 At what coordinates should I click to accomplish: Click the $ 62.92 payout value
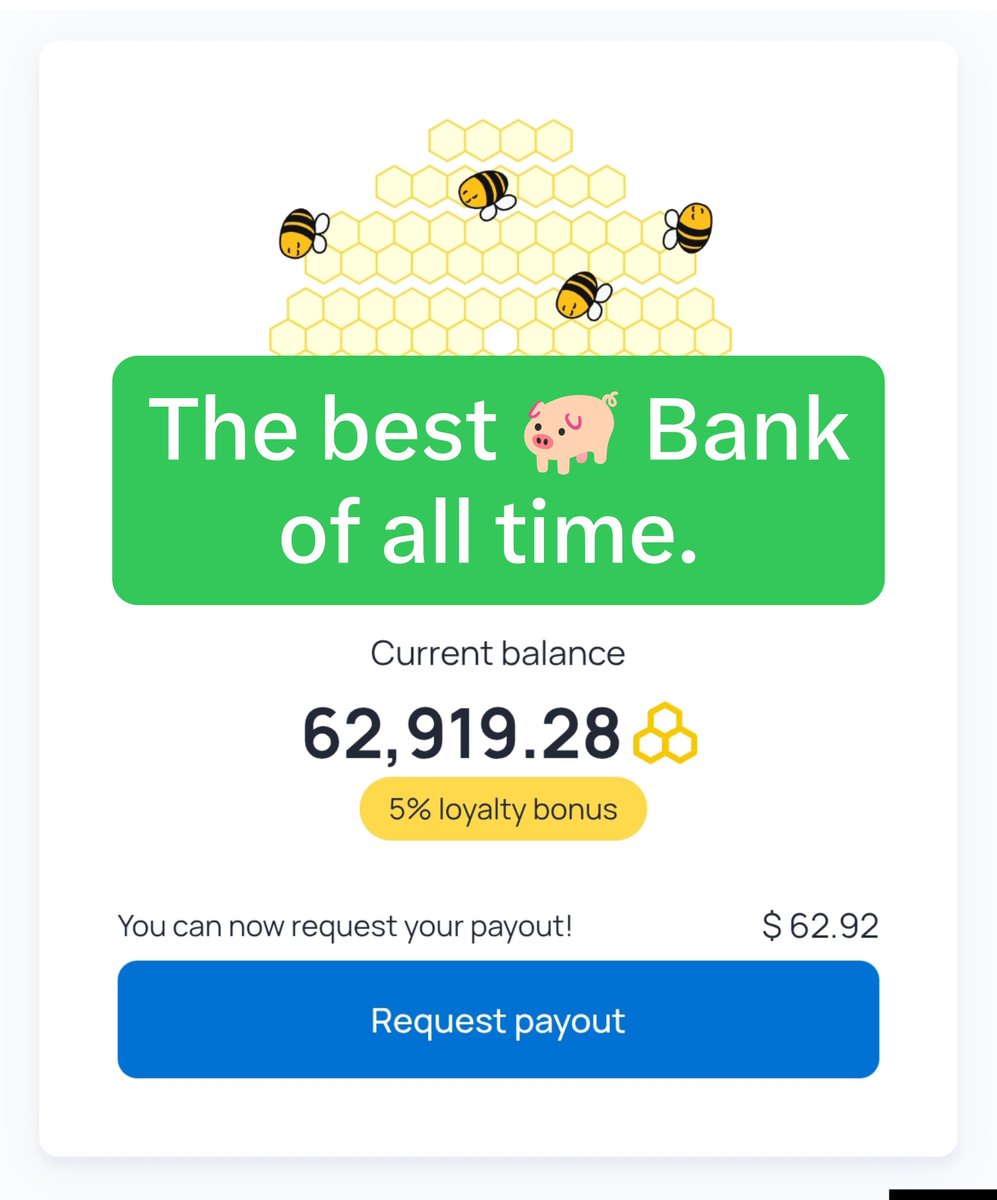coord(820,926)
